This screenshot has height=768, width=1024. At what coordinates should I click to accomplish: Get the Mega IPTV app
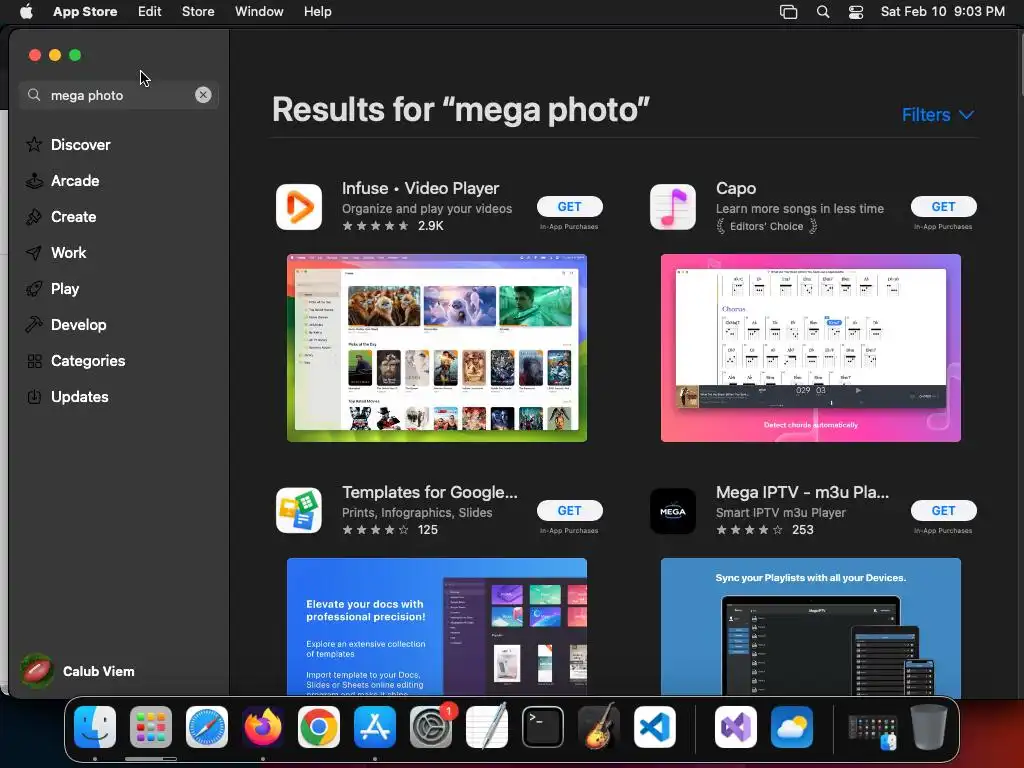[x=944, y=511]
